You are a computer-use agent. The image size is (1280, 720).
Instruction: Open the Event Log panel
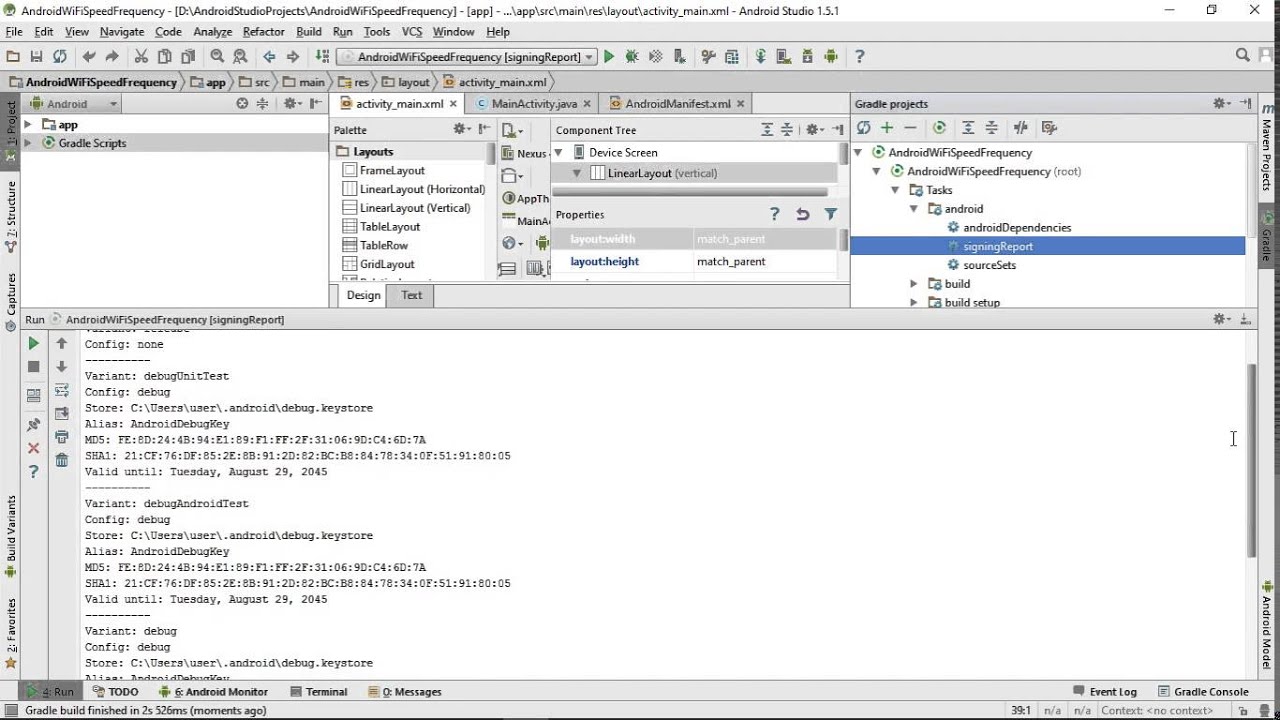[x=1104, y=692]
